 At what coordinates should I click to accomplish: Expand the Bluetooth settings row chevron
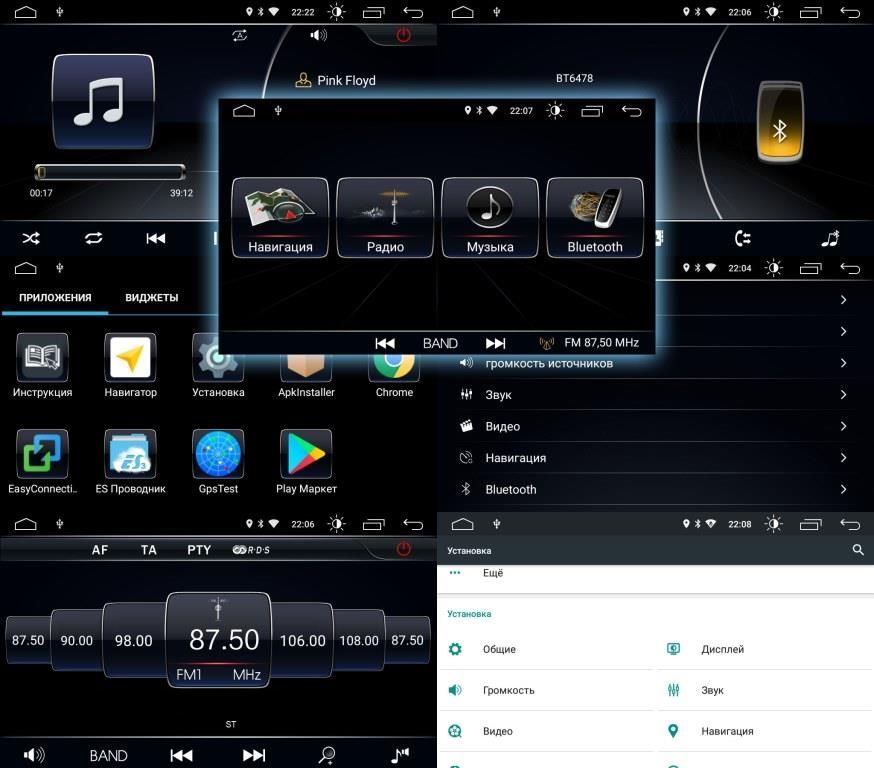[x=843, y=489]
